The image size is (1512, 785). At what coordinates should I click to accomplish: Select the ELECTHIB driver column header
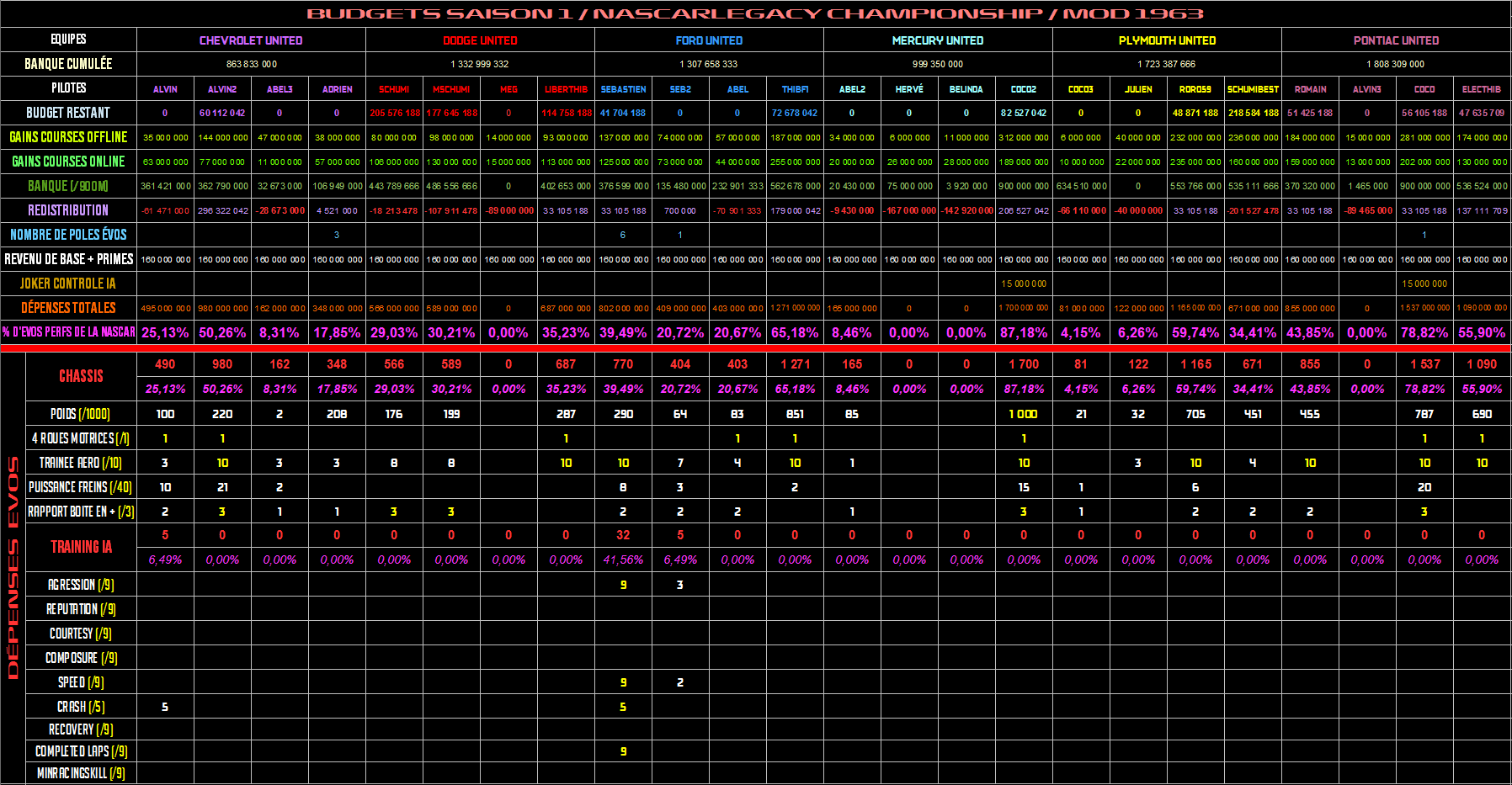1482,89
